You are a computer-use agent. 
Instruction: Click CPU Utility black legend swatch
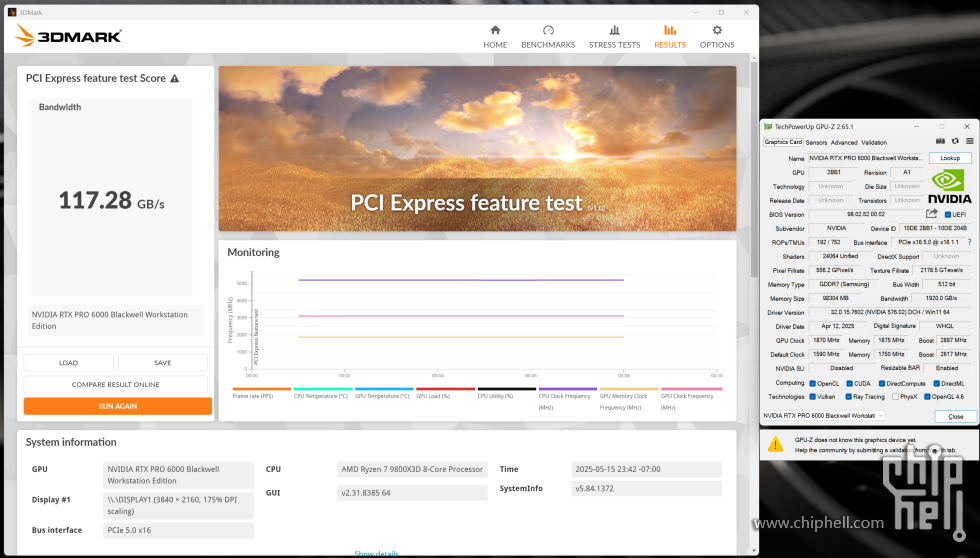click(506, 389)
